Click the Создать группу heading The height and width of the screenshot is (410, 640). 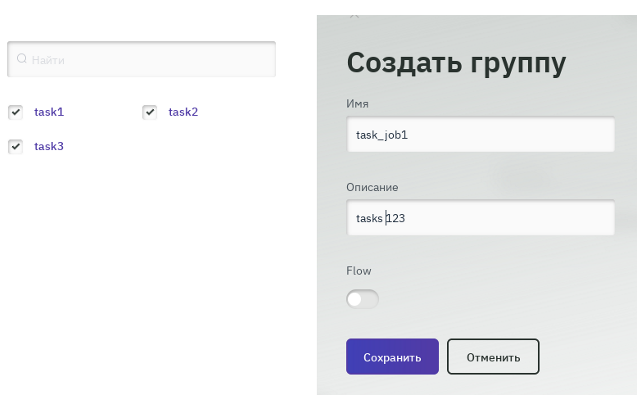[456, 63]
